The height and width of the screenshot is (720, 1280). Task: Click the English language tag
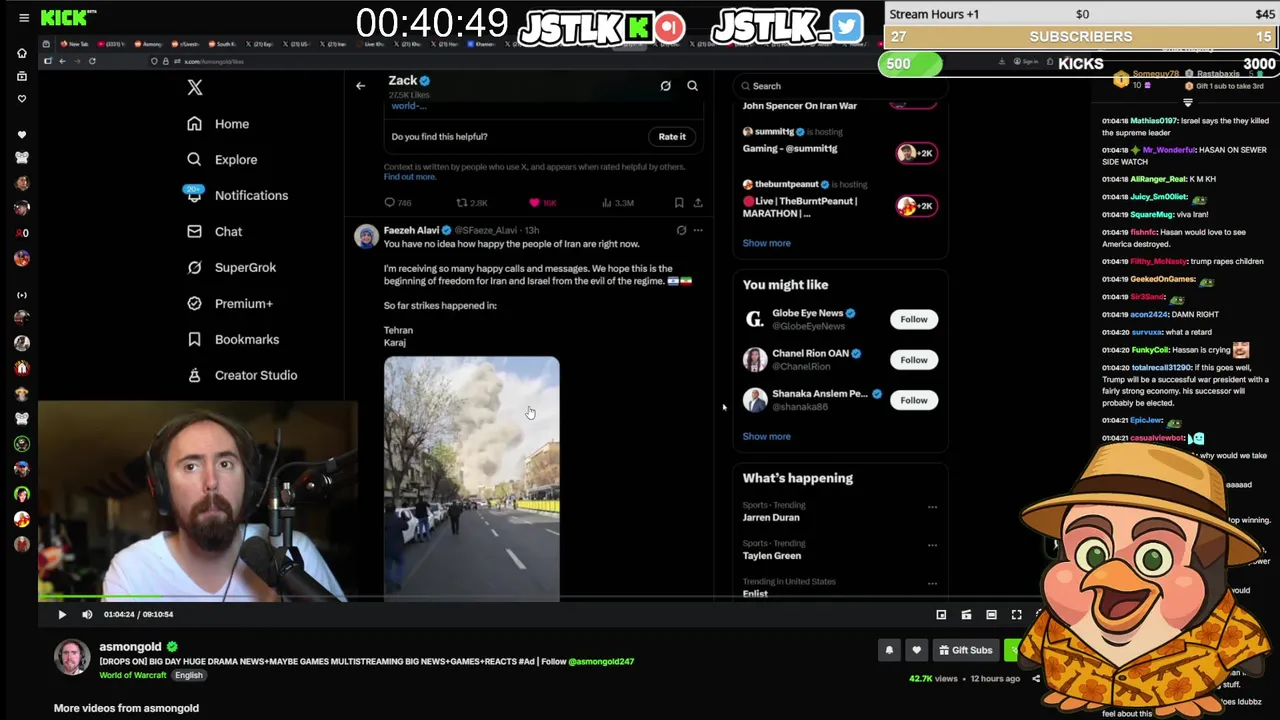coord(188,675)
